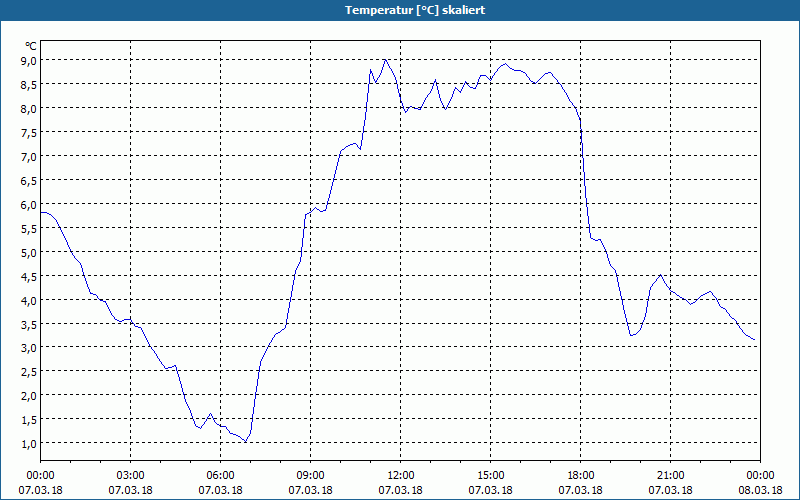Select the "1,0" y-axis tick label
Viewport: 800px width, 500px height.
tap(29, 444)
